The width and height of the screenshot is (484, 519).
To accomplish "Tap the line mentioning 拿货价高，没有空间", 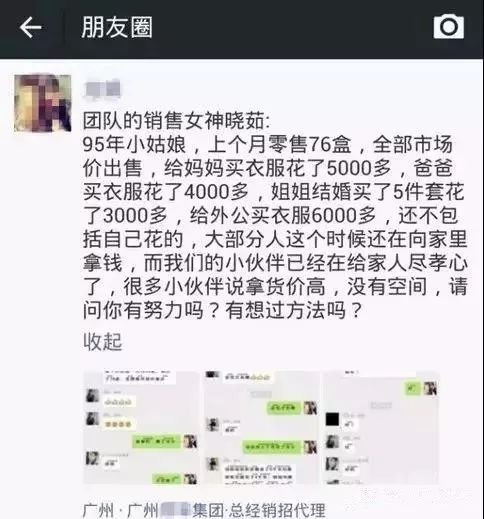I will point(275,287).
